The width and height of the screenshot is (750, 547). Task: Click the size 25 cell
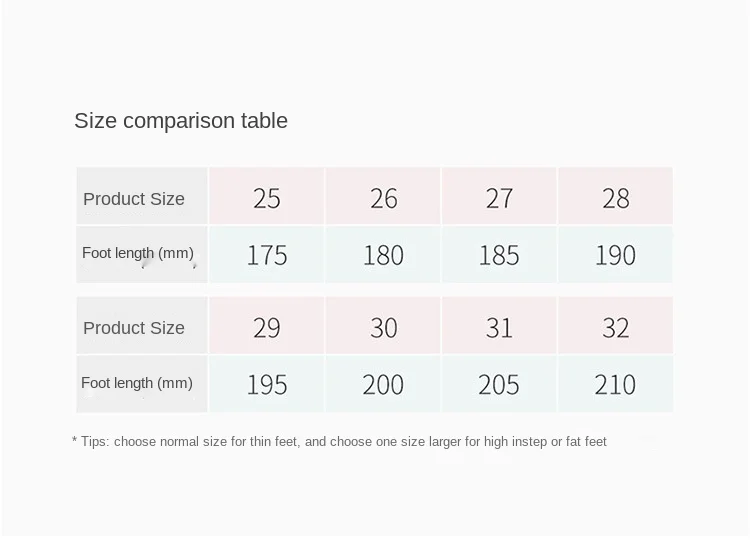point(267,197)
